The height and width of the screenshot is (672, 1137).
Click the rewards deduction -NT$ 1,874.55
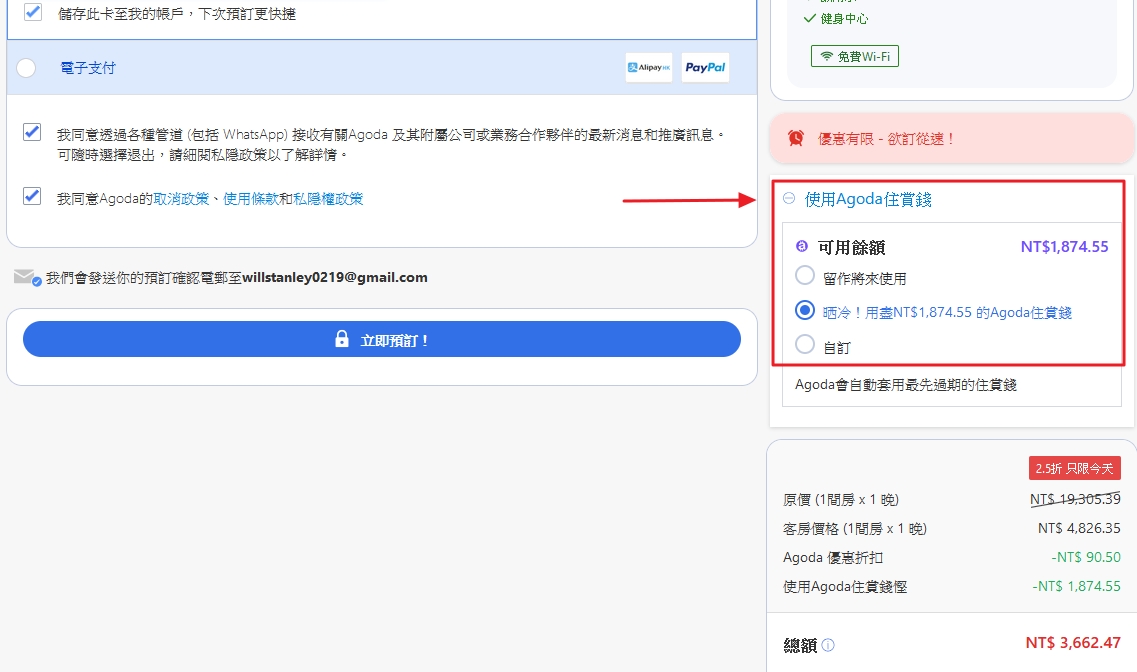[1076, 586]
